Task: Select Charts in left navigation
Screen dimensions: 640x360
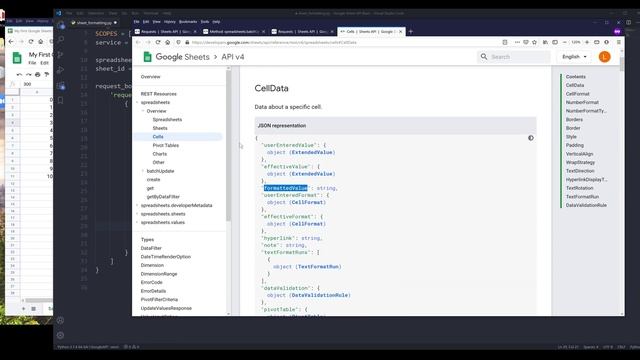Action: pyautogui.click(x=160, y=154)
